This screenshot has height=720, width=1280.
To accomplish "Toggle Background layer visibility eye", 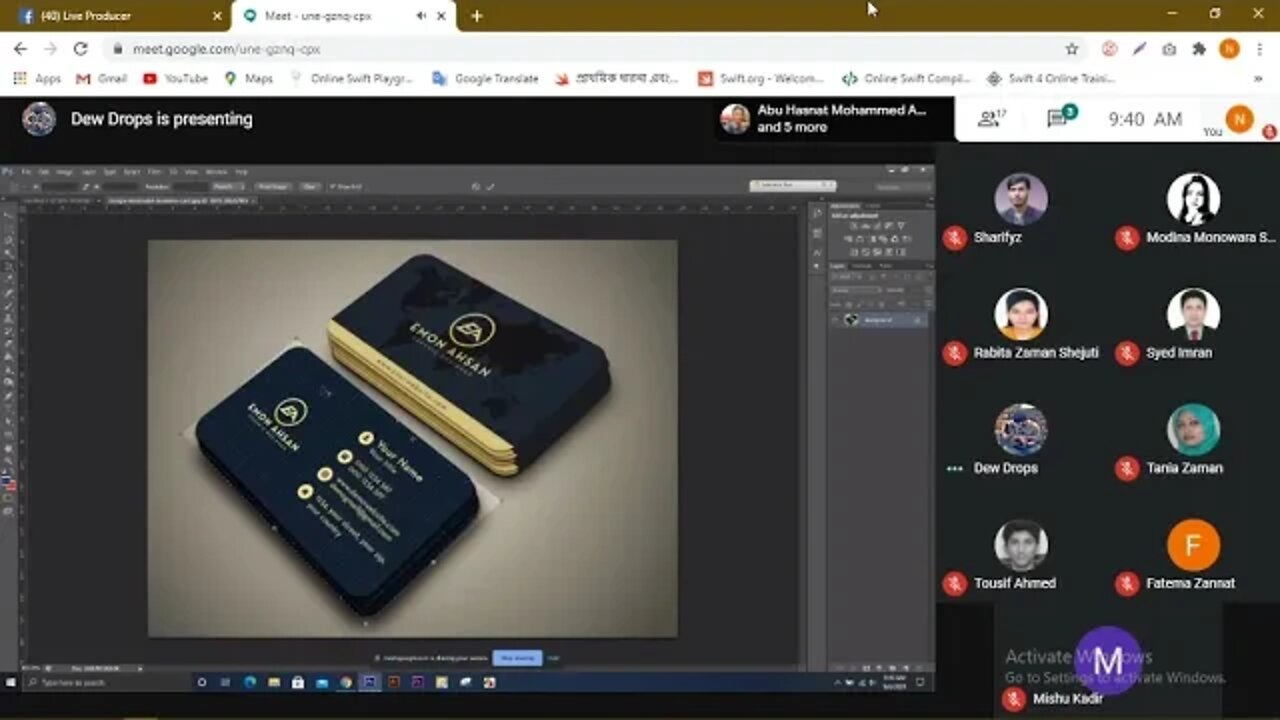I will 835,320.
